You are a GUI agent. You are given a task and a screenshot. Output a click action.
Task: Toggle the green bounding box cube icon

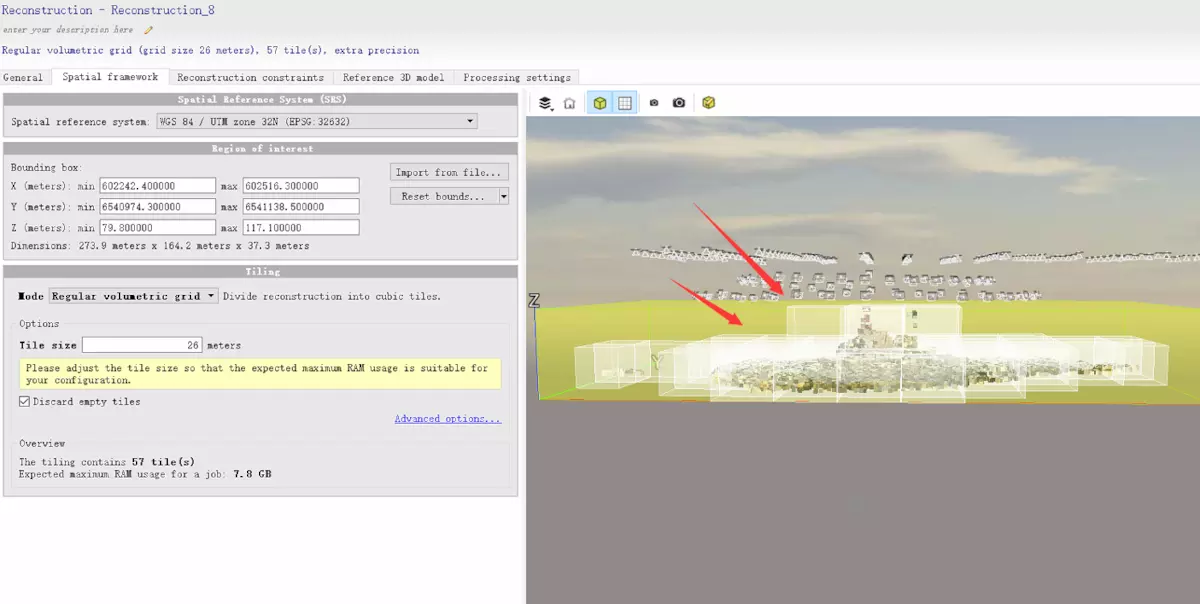point(599,103)
